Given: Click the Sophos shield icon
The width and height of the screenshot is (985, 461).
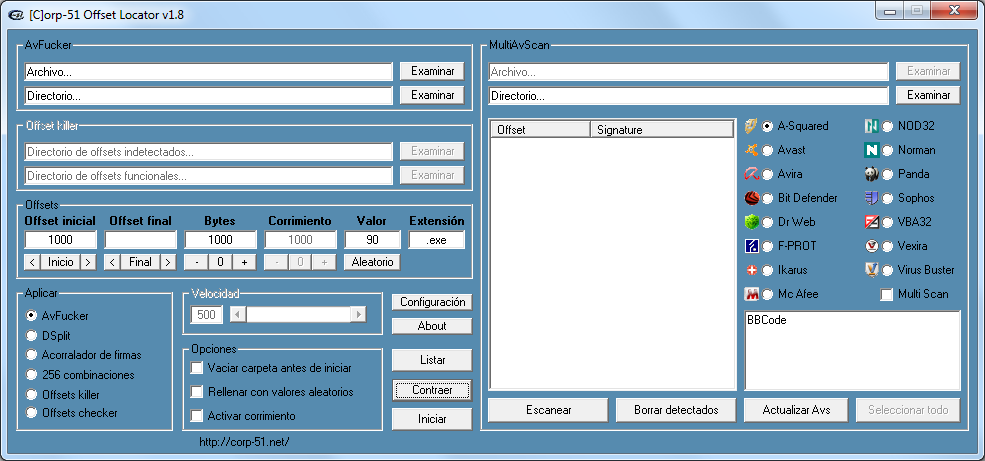Looking at the screenshot, I should (x=871, y=198).
